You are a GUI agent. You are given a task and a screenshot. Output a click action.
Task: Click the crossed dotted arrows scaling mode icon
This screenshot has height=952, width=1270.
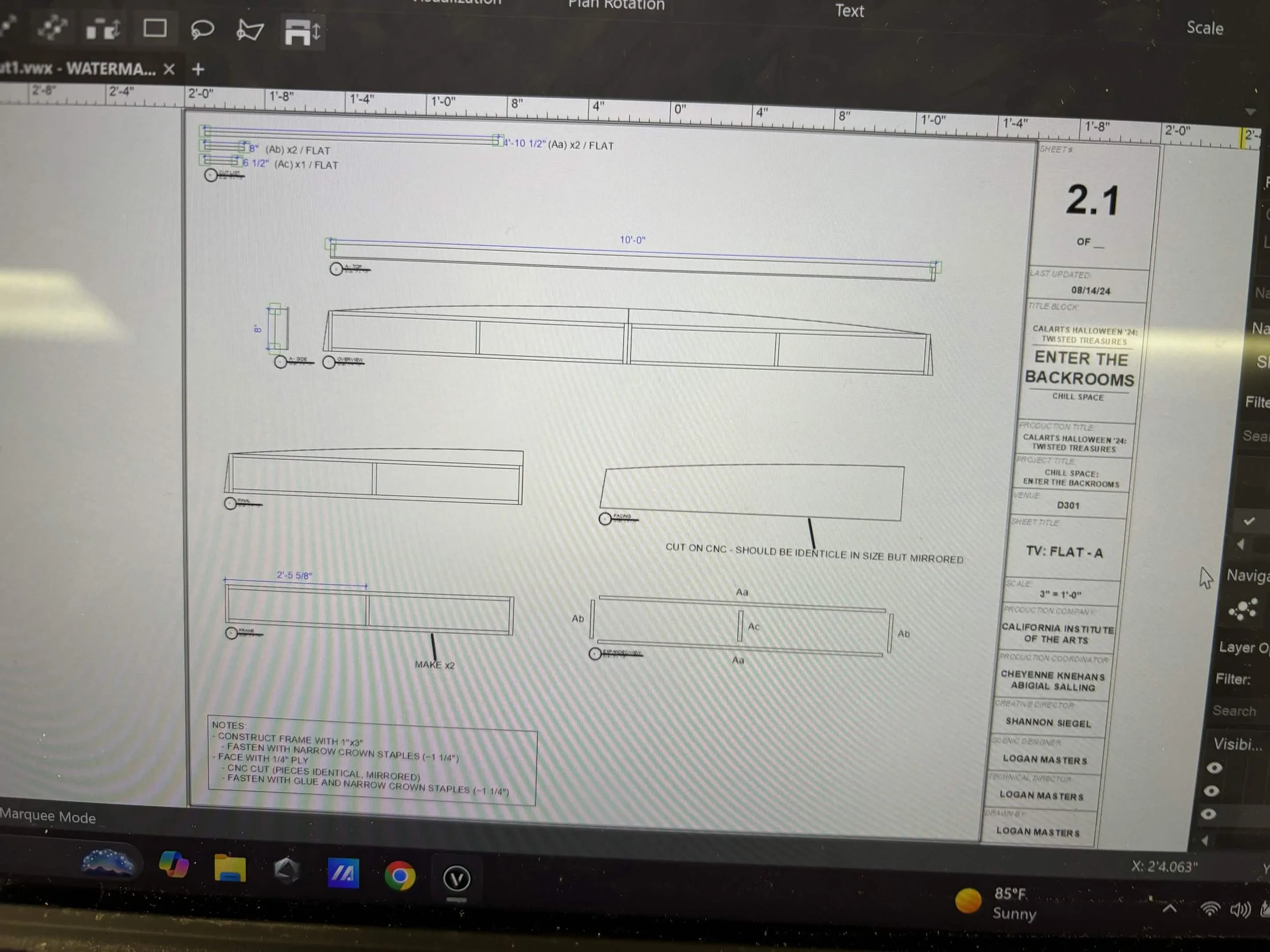[x=53, y=27]
